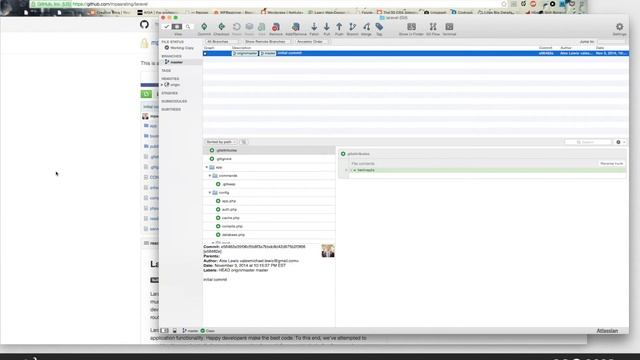
Task: Switch to search view magnifier button
Action: tap(188, 27)
